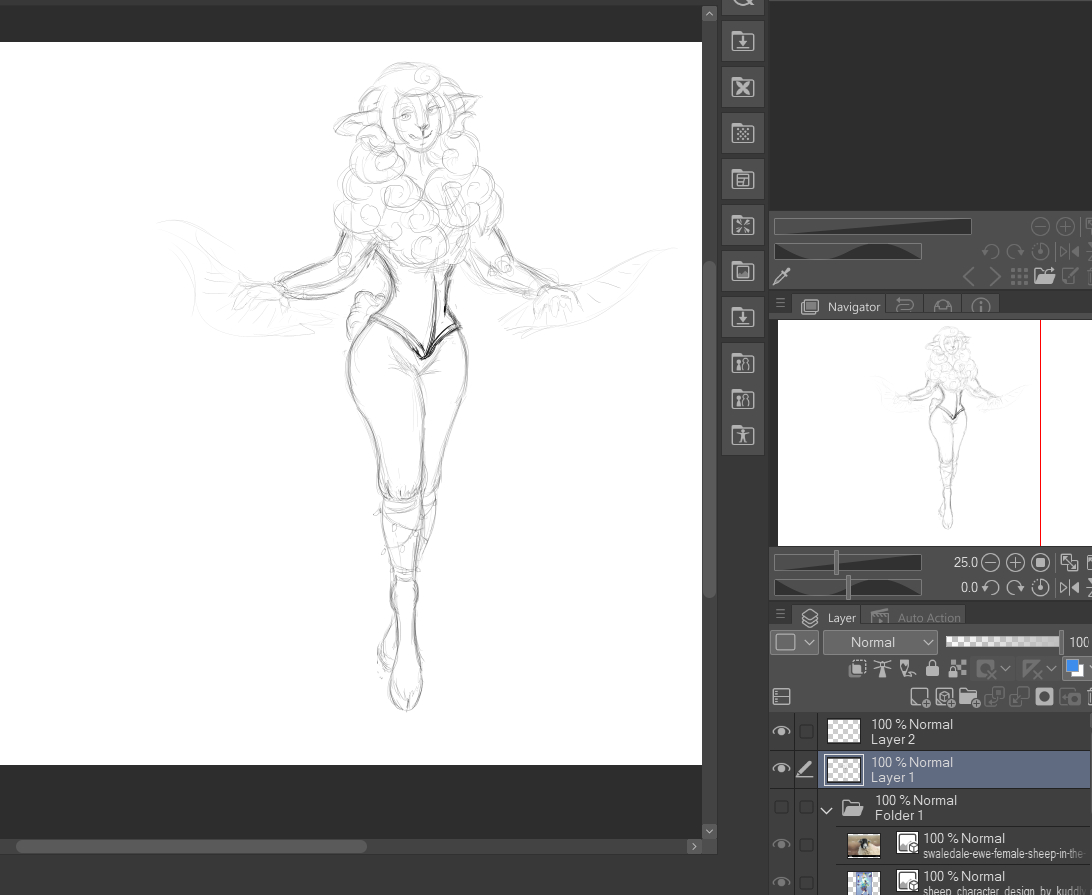Collapse Folder 1 with chevron arrow
Screen dimensions: 1092x895
pos(826,809)
